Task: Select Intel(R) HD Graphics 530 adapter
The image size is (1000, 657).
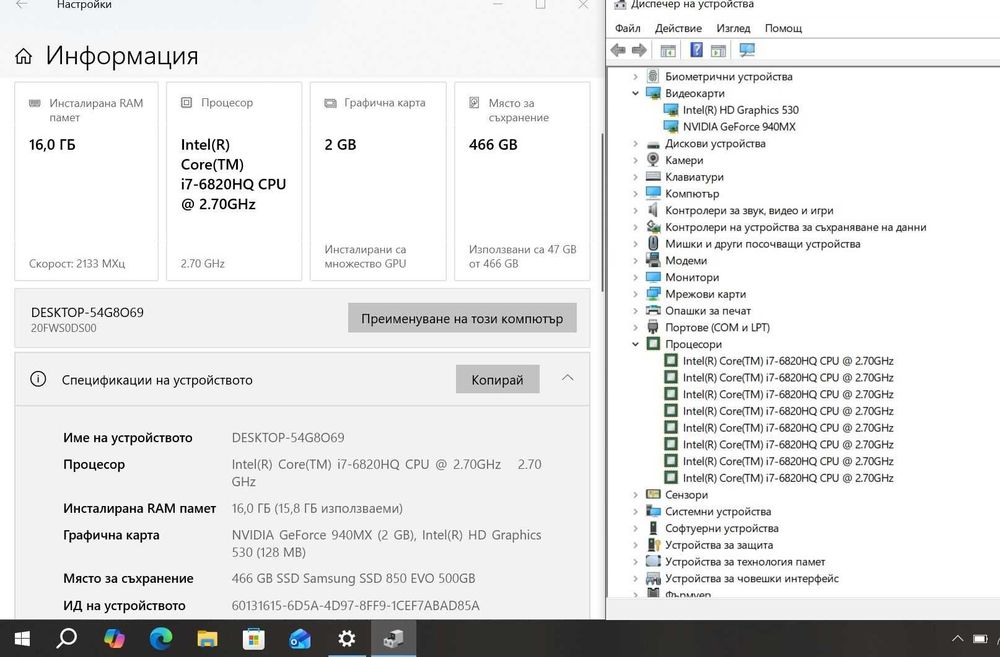Action: pos(740,110)
